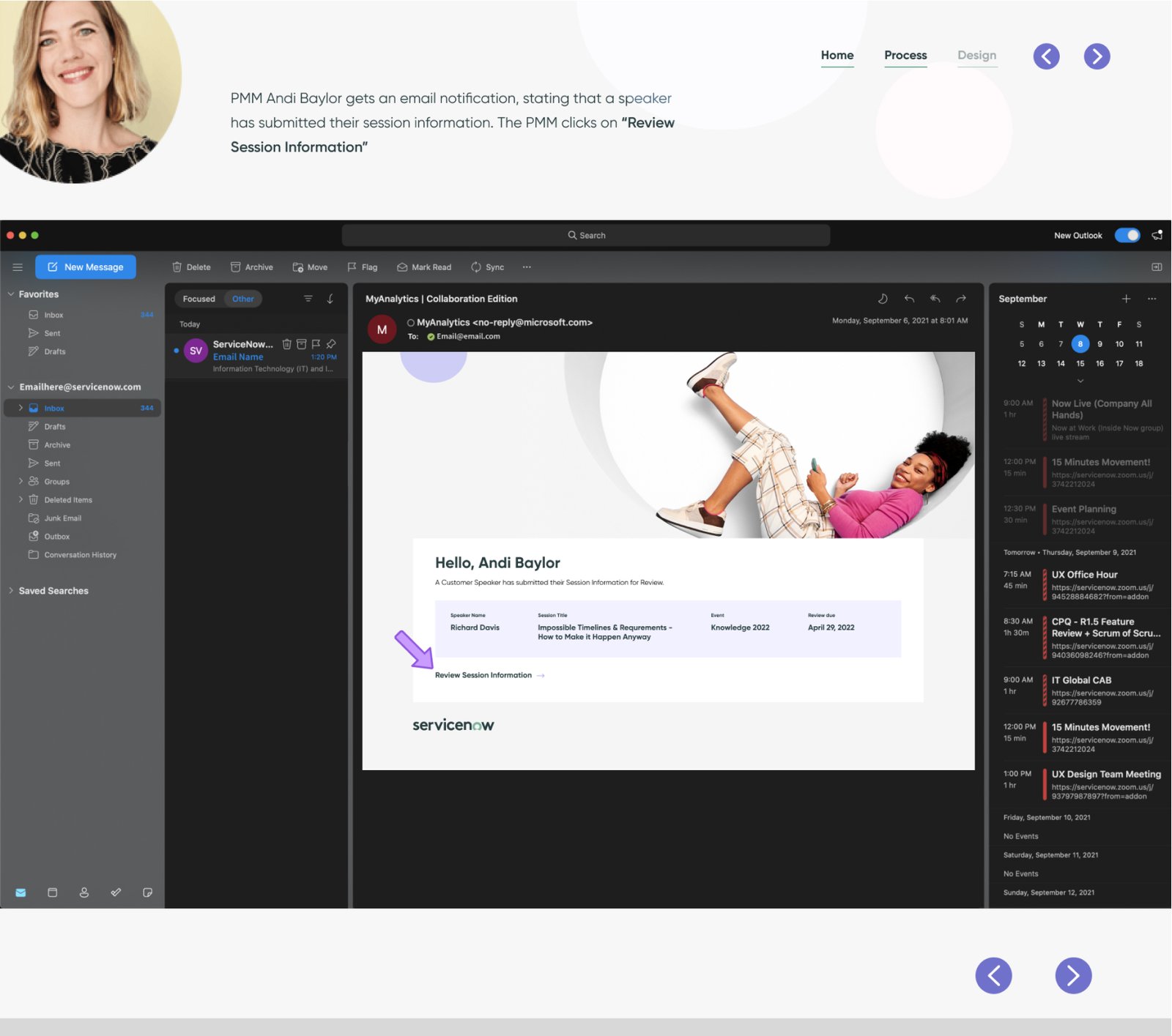
Task: Add new calendar event plus icon
Action: pos(1126,299)
